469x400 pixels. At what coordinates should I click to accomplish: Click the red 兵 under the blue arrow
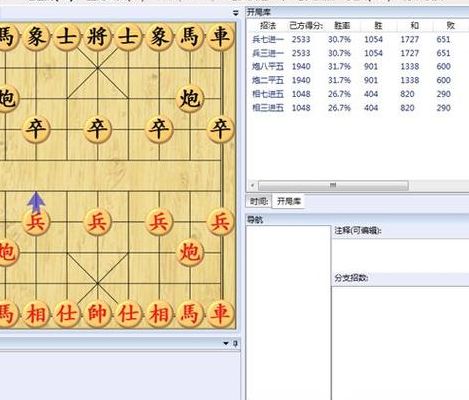pos(36,222)
